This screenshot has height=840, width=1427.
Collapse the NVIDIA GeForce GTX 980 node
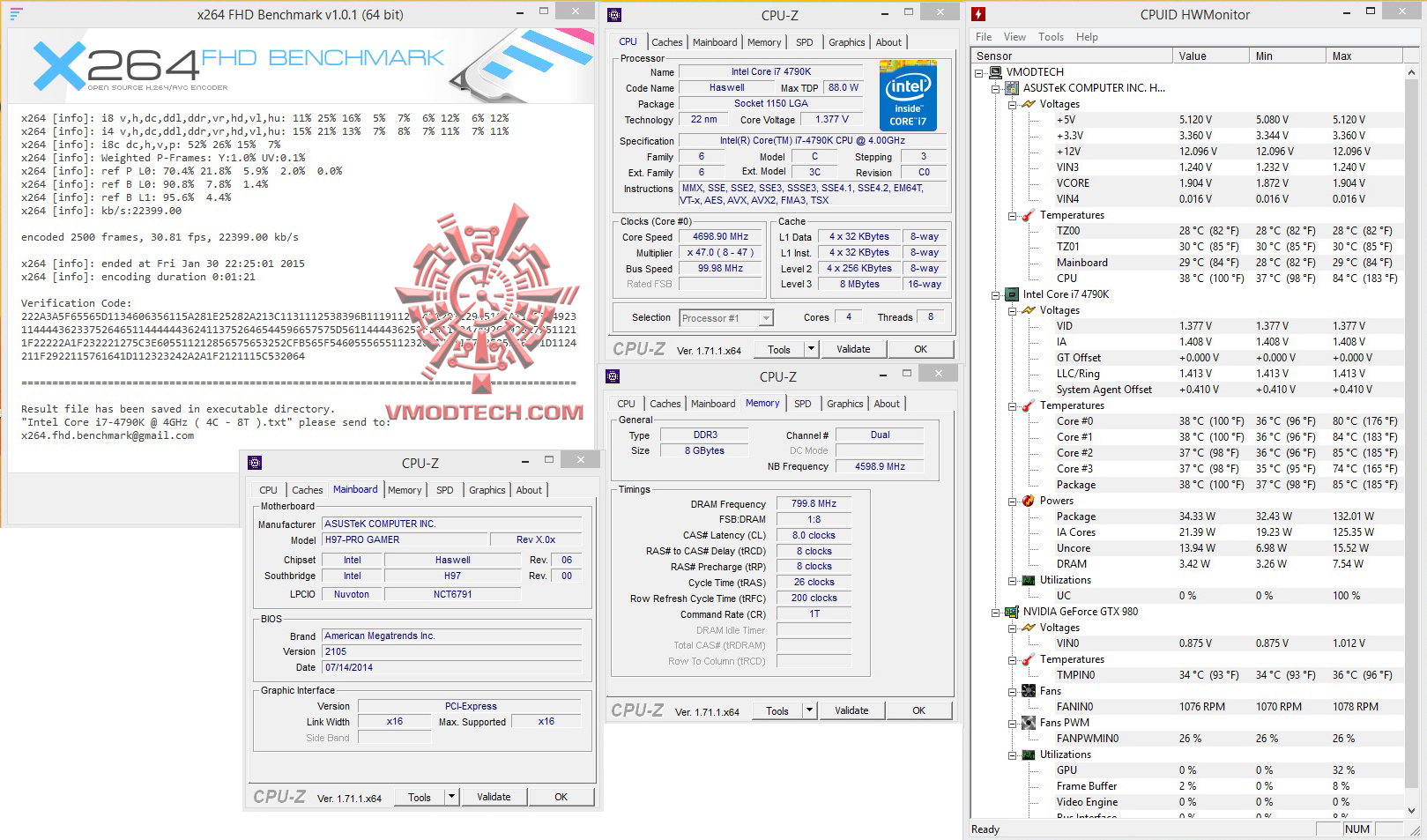pyautogui.click(x=996, y=612)
